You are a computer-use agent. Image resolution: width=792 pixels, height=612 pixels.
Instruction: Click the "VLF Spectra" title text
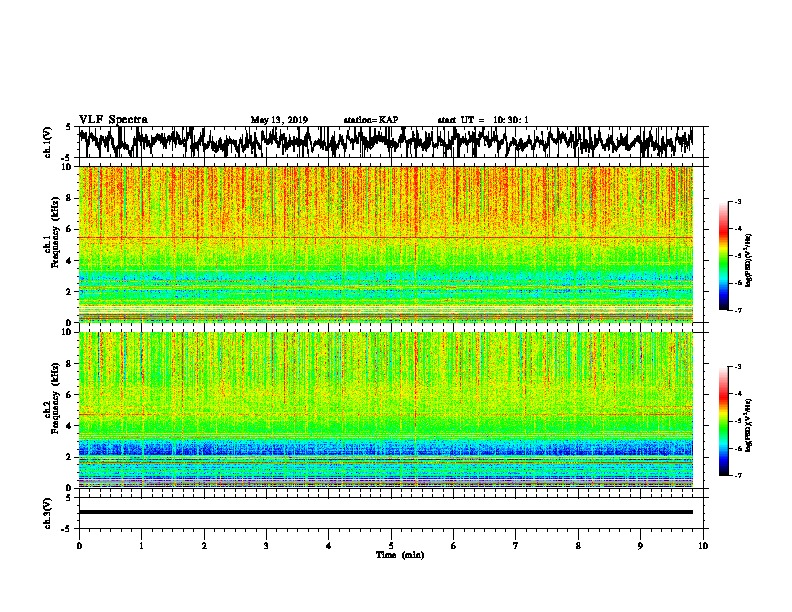tap(113, 120)
